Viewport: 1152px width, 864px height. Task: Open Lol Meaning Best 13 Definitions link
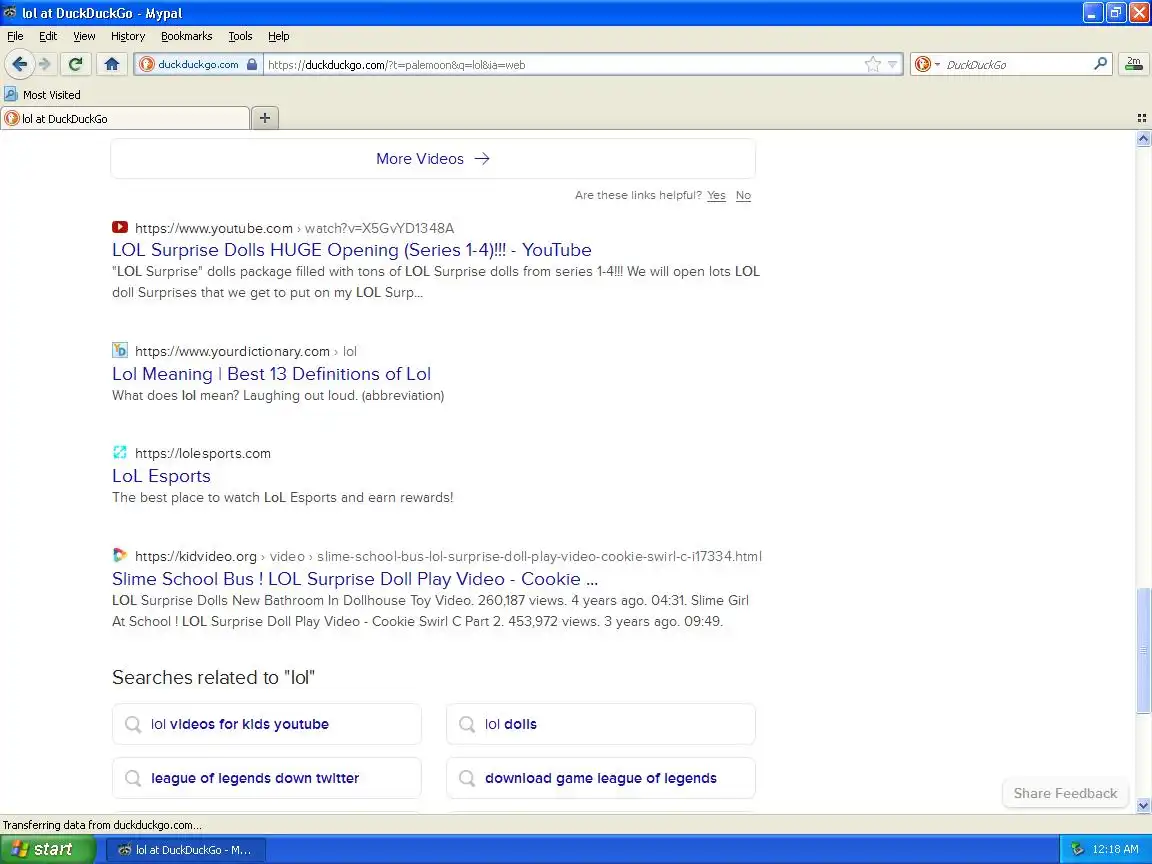271,374
